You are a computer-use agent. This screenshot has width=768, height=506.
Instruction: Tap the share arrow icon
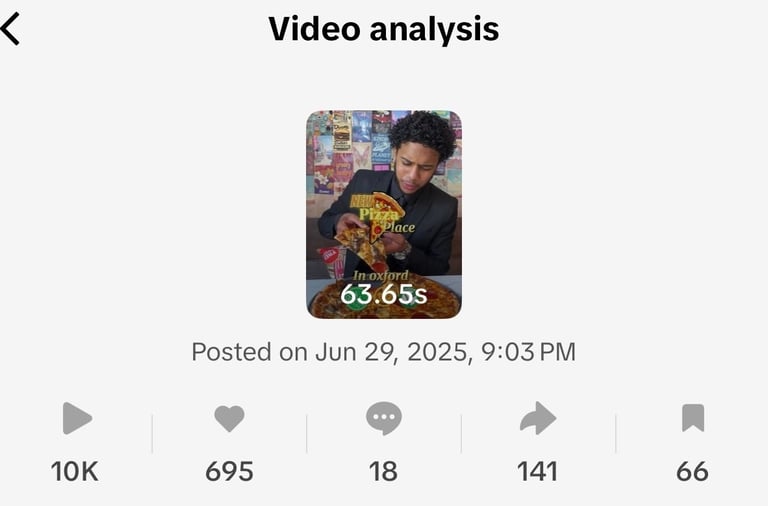pos(538,418)
